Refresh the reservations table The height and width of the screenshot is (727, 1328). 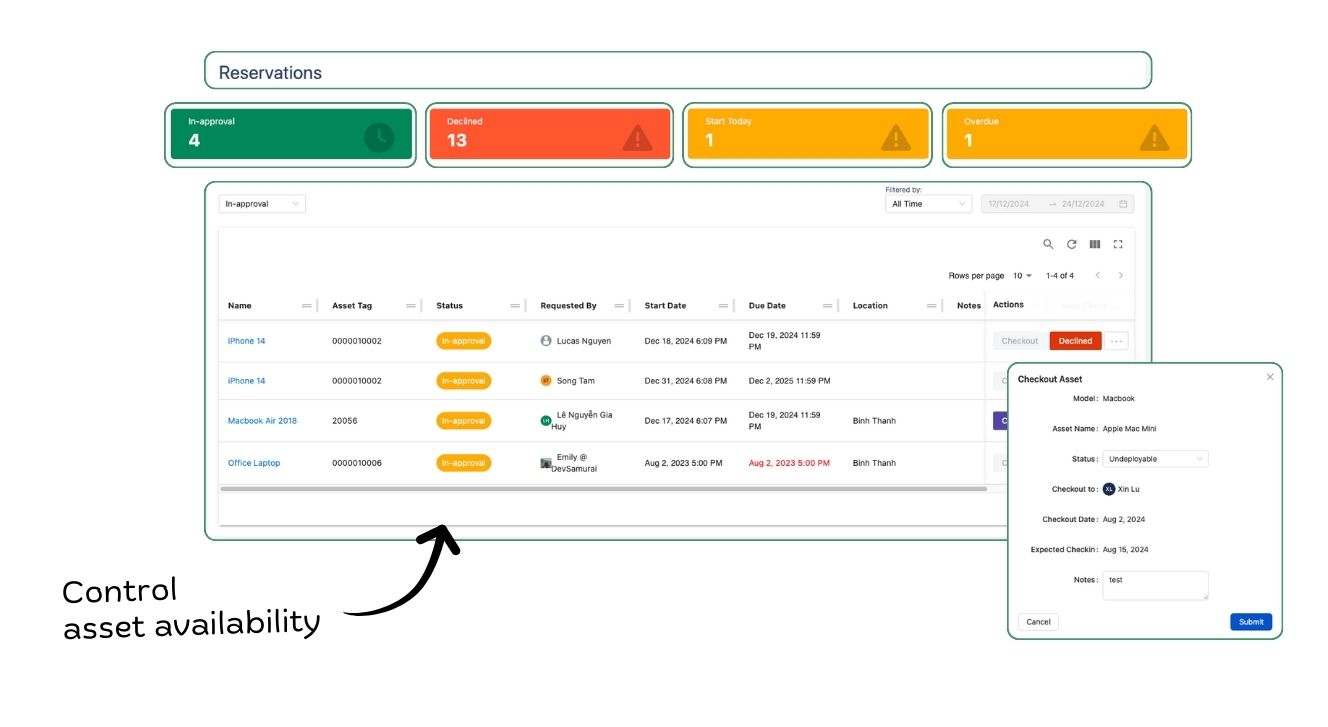tap(1071, 244)
